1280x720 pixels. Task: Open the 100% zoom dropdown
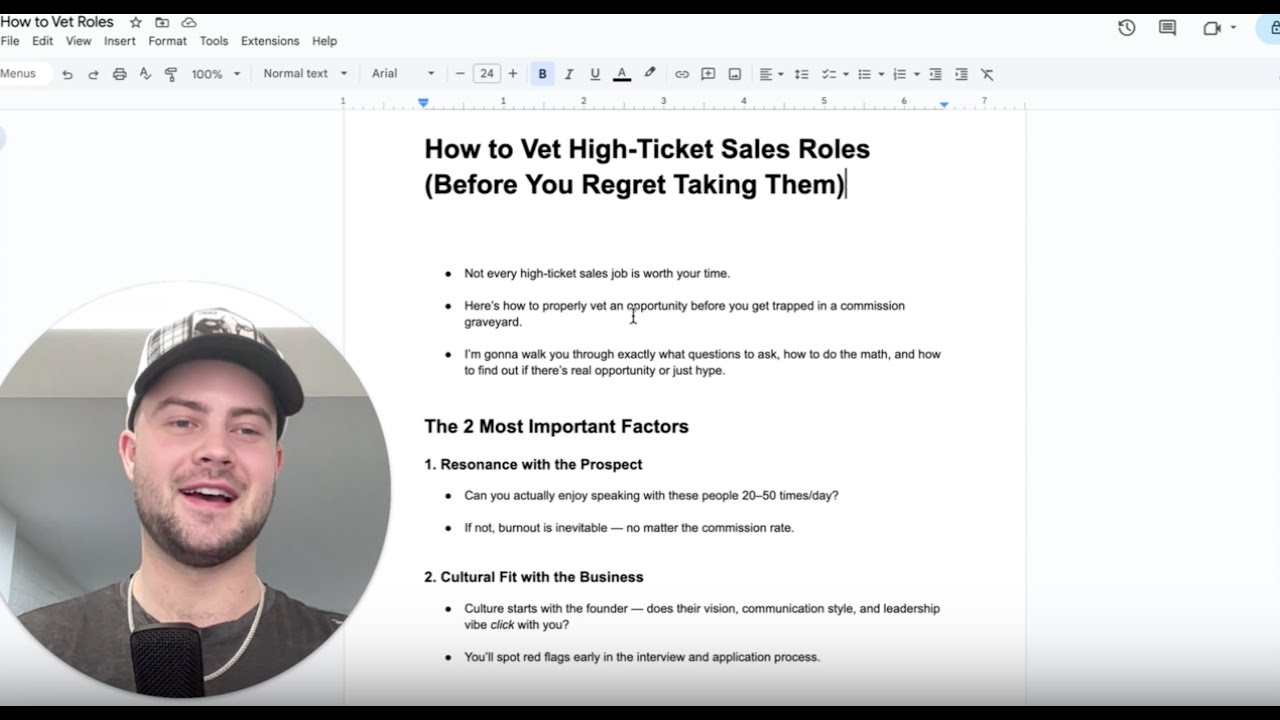click(x=216, y=74)
